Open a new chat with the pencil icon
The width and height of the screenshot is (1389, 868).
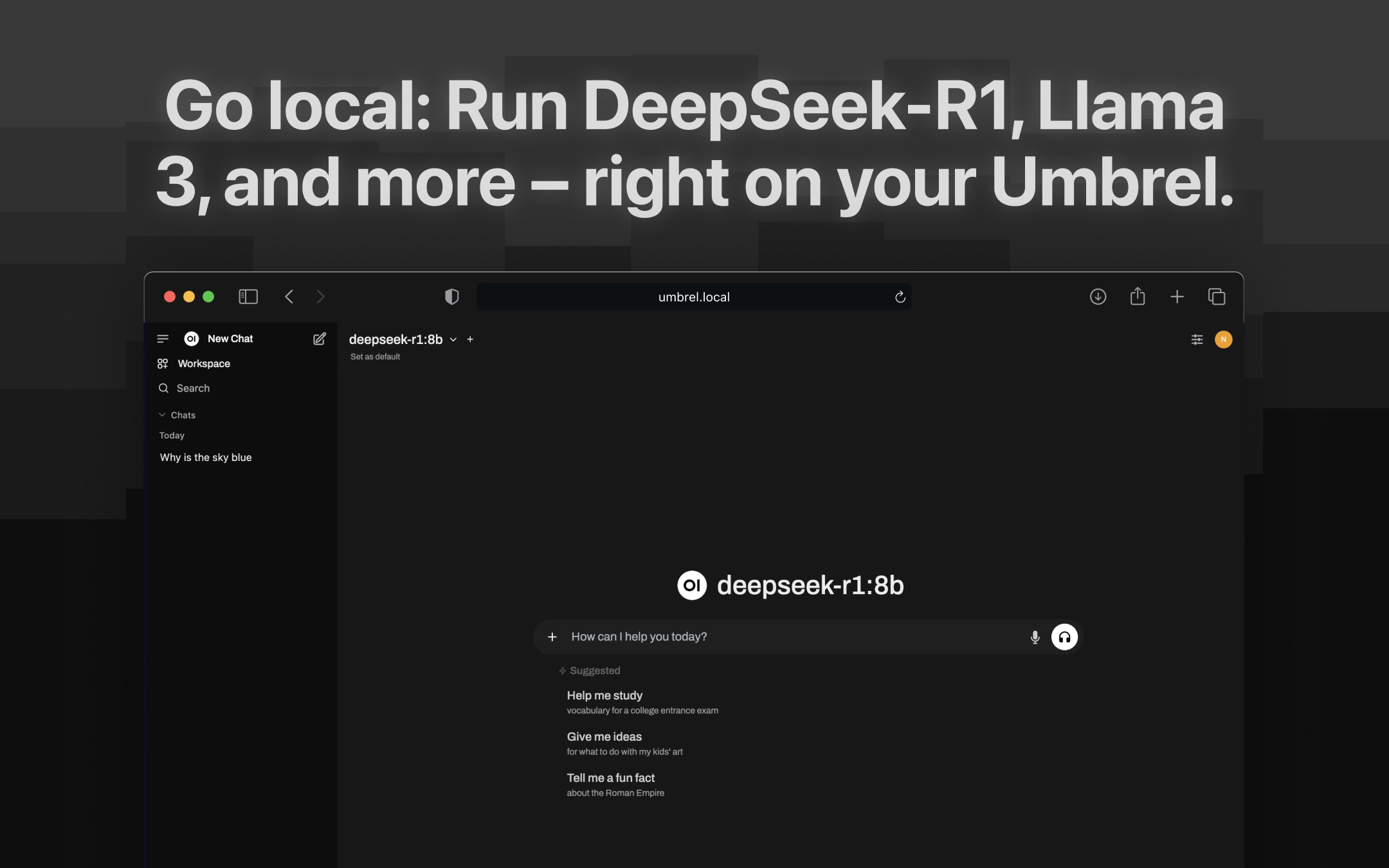tap(319, 339)
